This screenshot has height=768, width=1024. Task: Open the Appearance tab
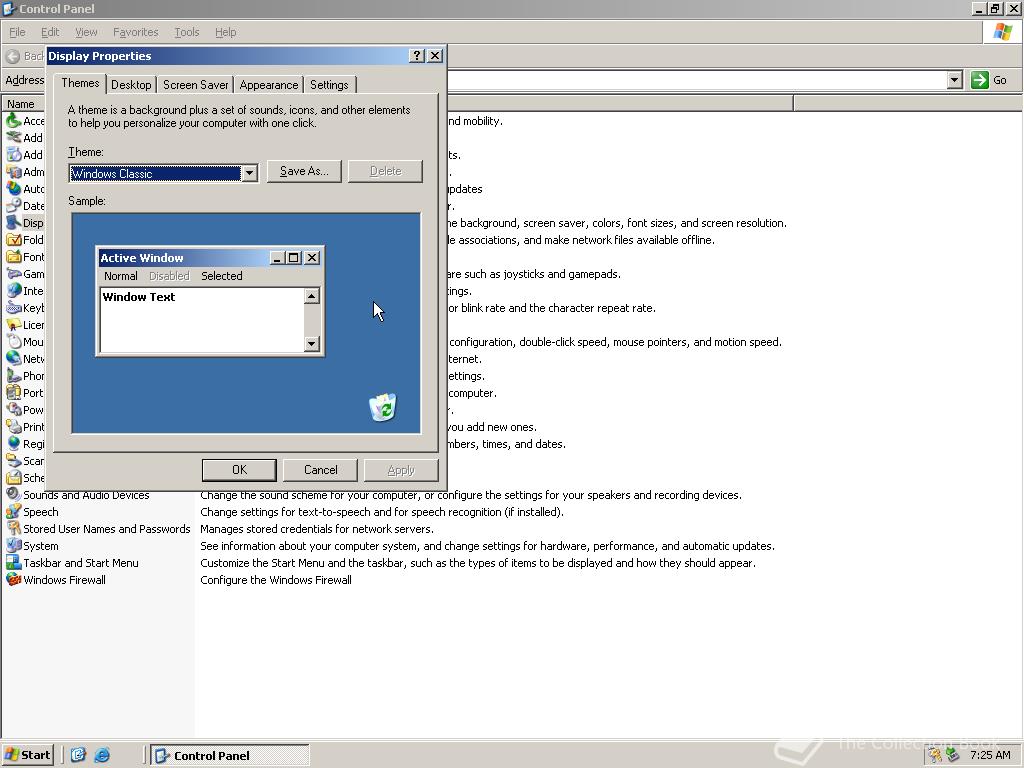click(x=268, y=85)
